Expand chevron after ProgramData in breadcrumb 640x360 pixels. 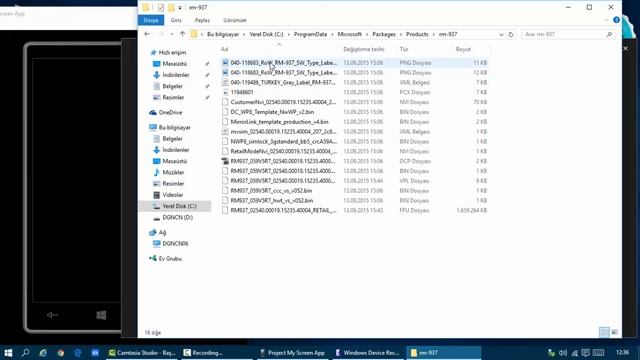pos(332,34)
